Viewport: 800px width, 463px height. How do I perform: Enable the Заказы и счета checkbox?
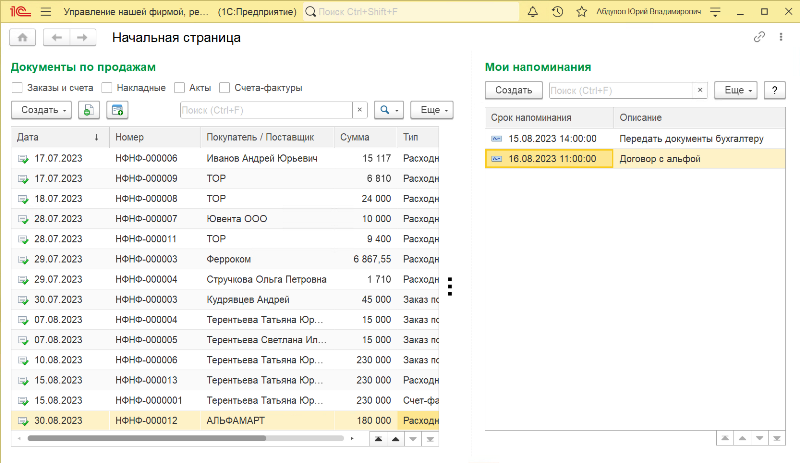tap(17, 88)
